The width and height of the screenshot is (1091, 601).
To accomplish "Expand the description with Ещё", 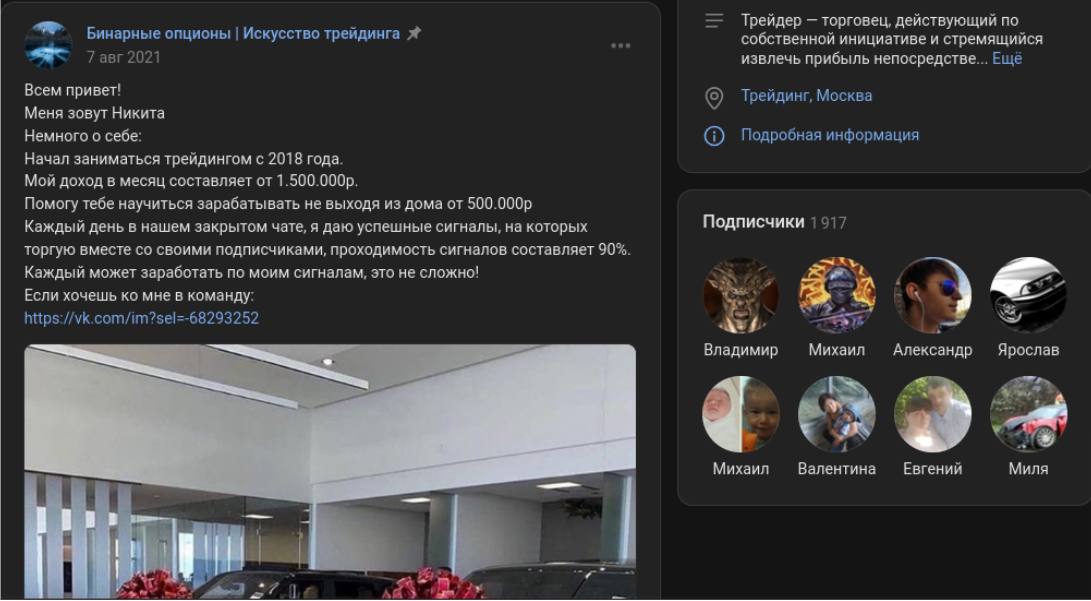I will tap(1007, 59).
